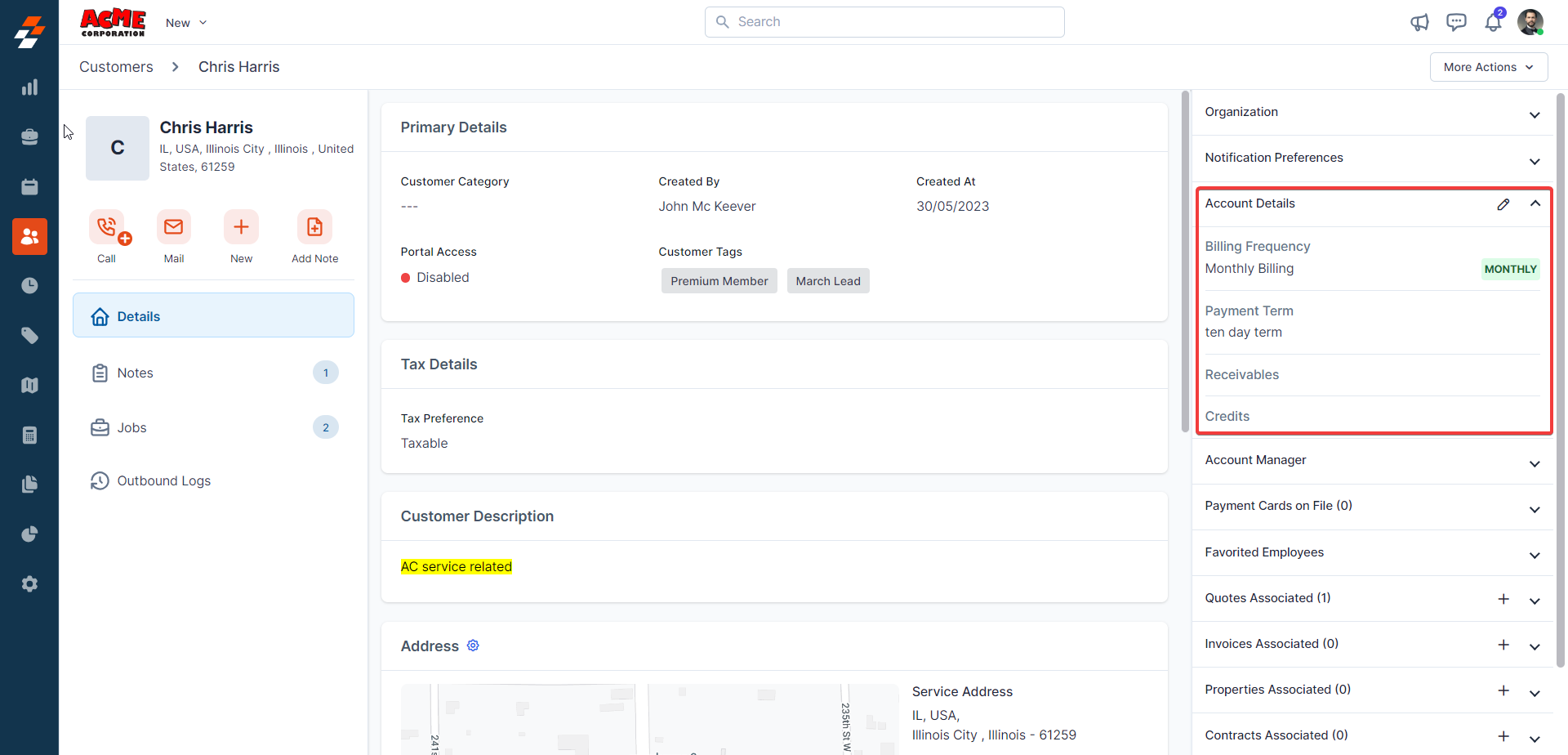The width and height of the screenshot is (1568, 755).
Task: Click the Address settings gear icon
Action: pyautogui.click(x=473, y=646)
